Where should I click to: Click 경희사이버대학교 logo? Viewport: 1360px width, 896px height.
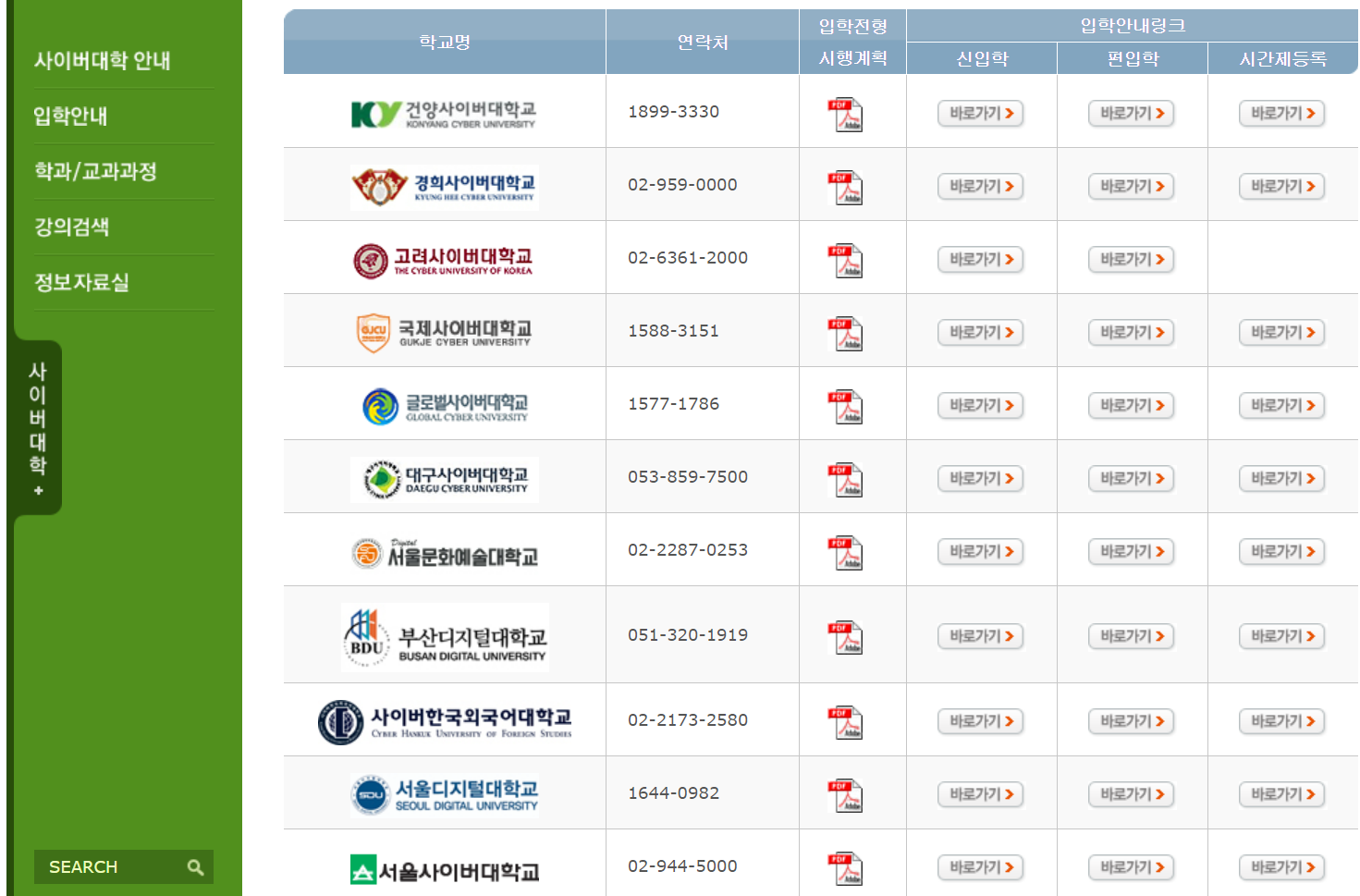coord(444,188)
